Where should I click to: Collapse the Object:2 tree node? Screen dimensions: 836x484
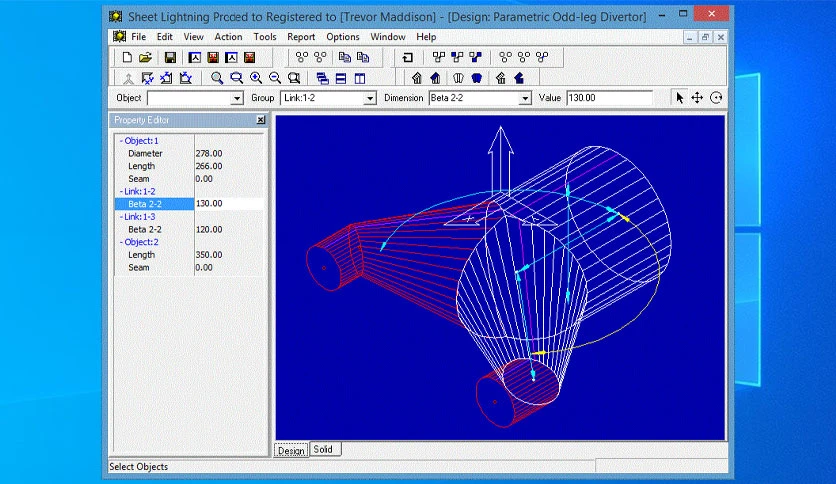point(121,242)
